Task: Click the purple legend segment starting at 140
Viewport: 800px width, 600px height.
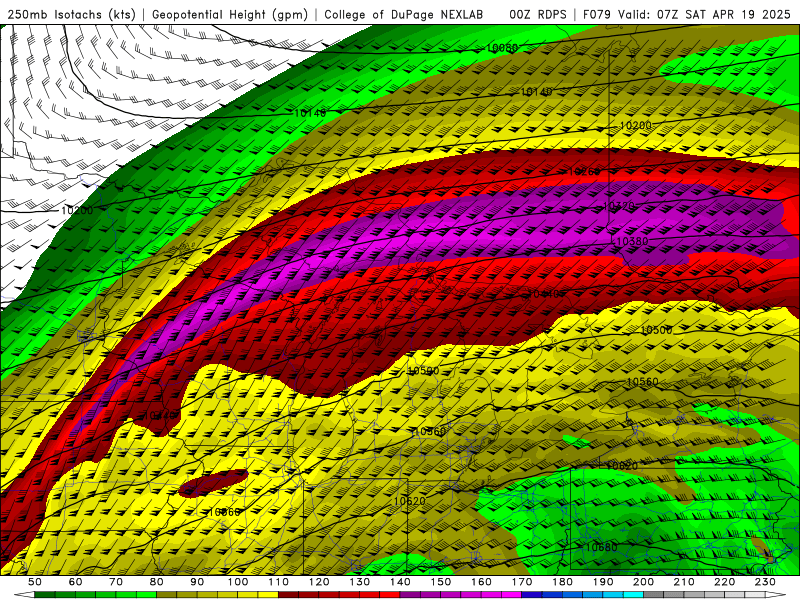Action: (410, 595)
